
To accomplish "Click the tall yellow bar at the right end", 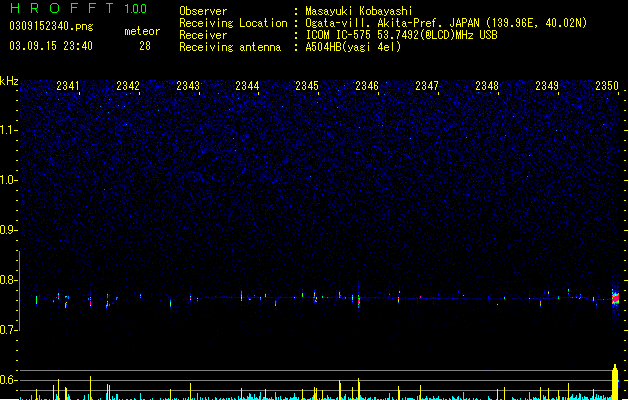I will pos(615,382).
